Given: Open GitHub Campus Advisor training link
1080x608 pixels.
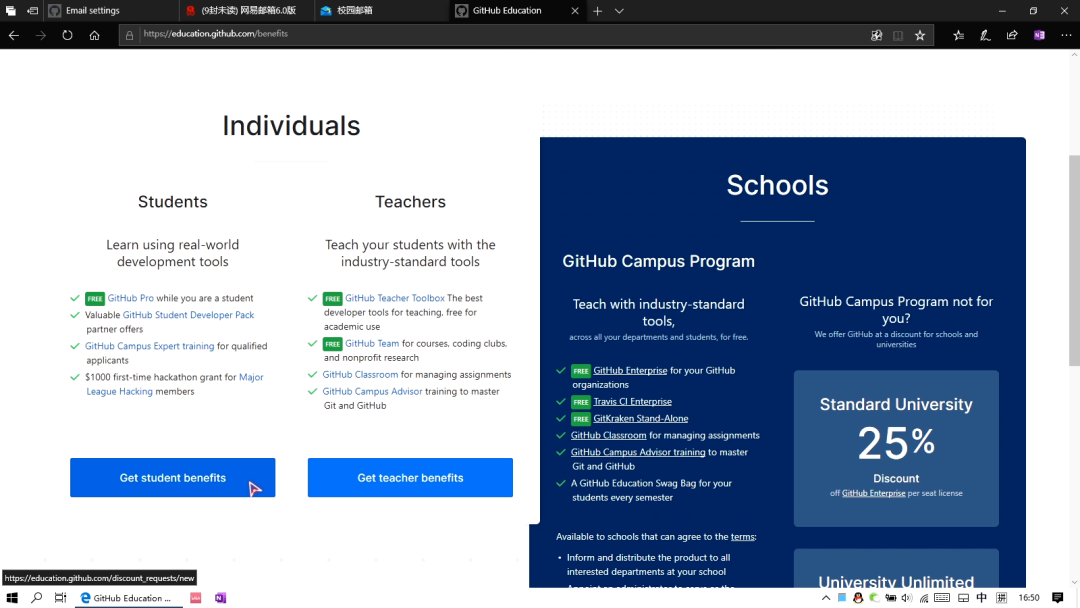Looking at the screenshot, I should pos(638,452).
